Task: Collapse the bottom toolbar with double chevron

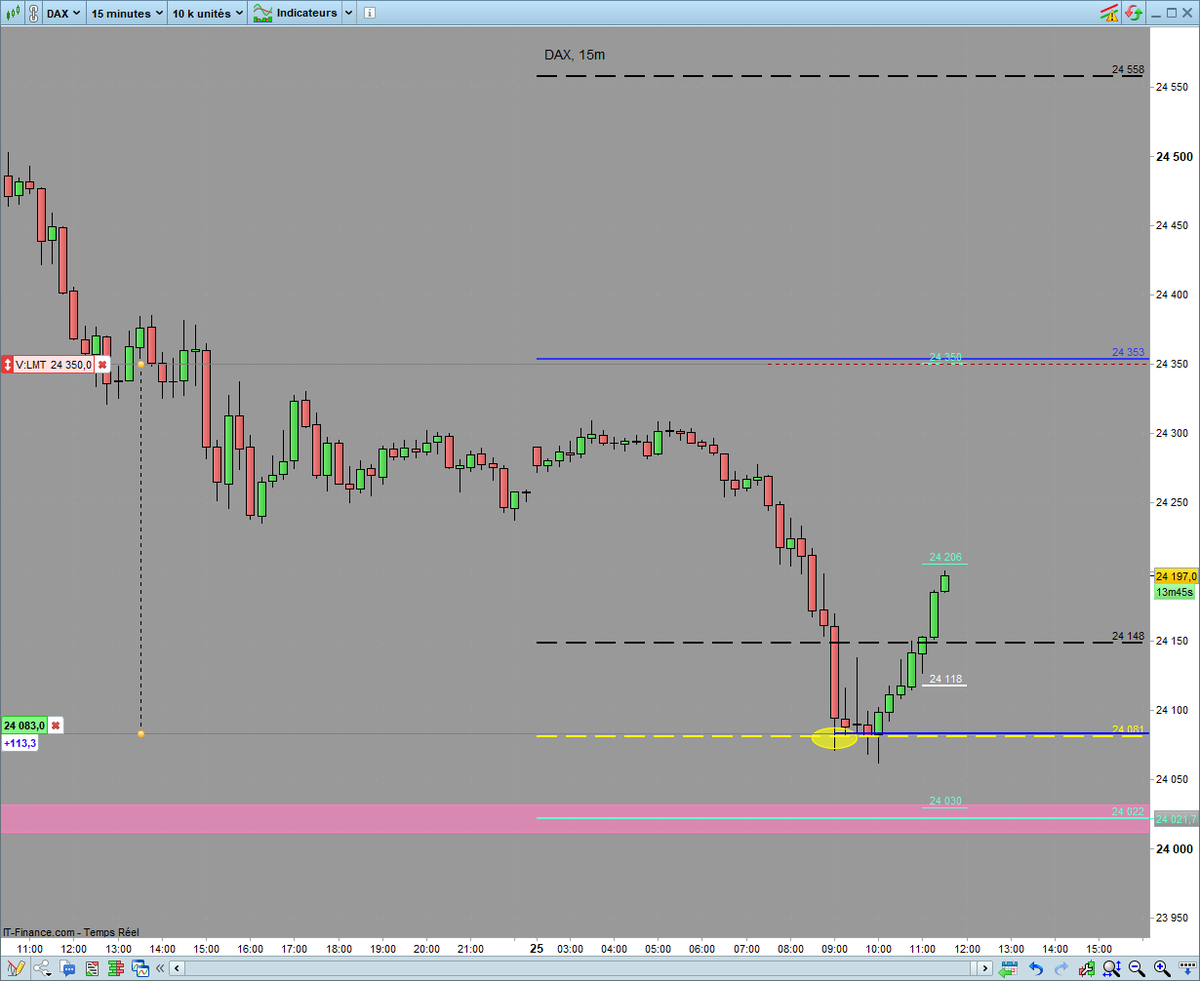Action: [x=161, y=968]
